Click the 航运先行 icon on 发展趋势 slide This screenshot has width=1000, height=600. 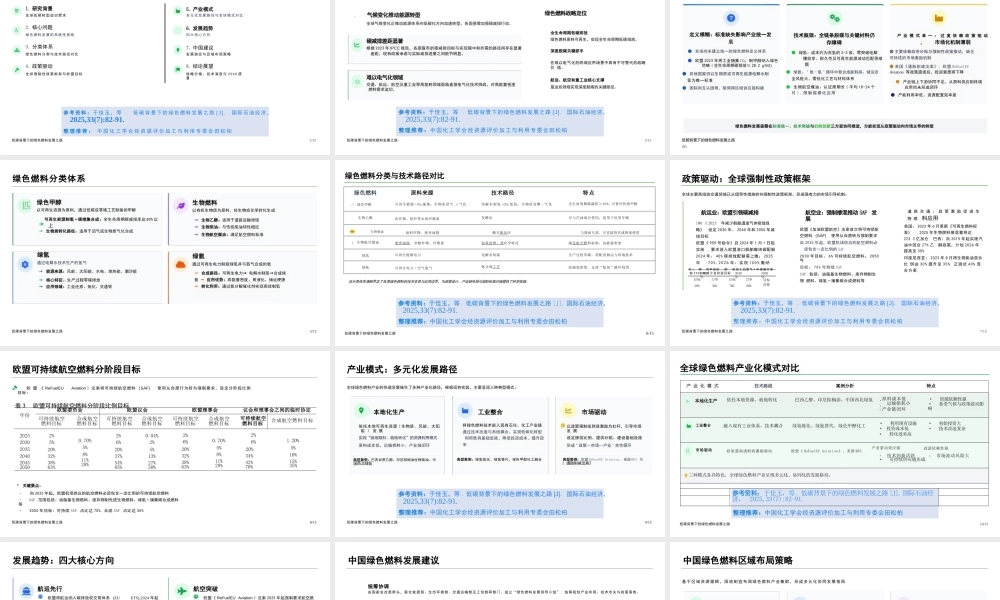point(26,590)
